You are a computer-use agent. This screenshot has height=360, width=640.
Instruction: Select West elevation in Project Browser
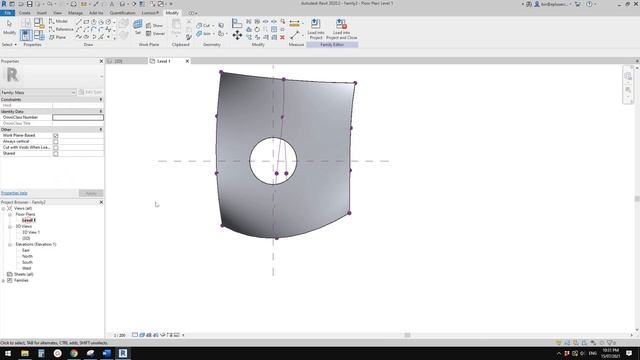click(x=26, y=268)
